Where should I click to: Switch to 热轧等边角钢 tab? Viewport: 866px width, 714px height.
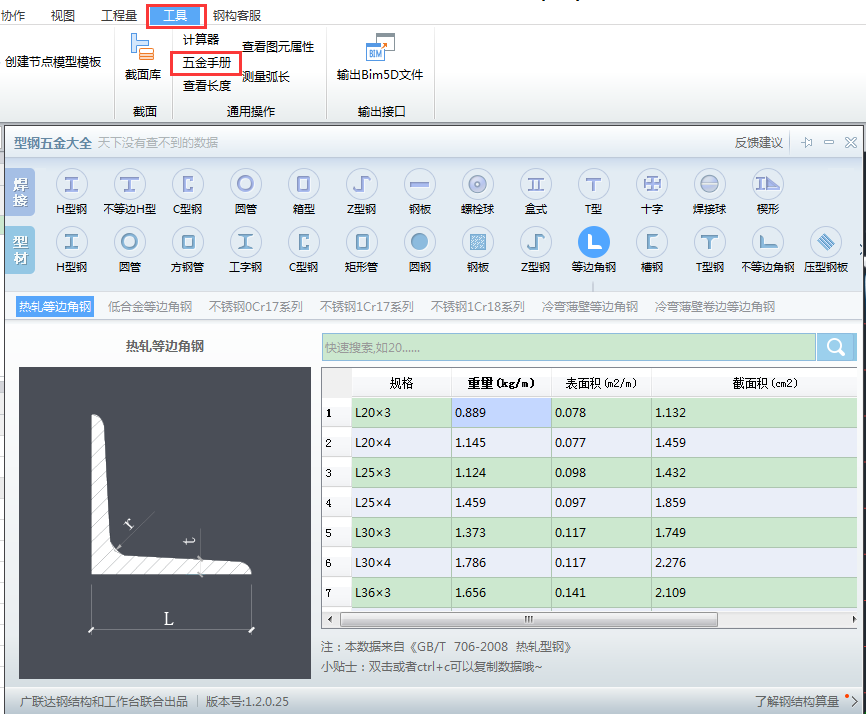[55, 306]
